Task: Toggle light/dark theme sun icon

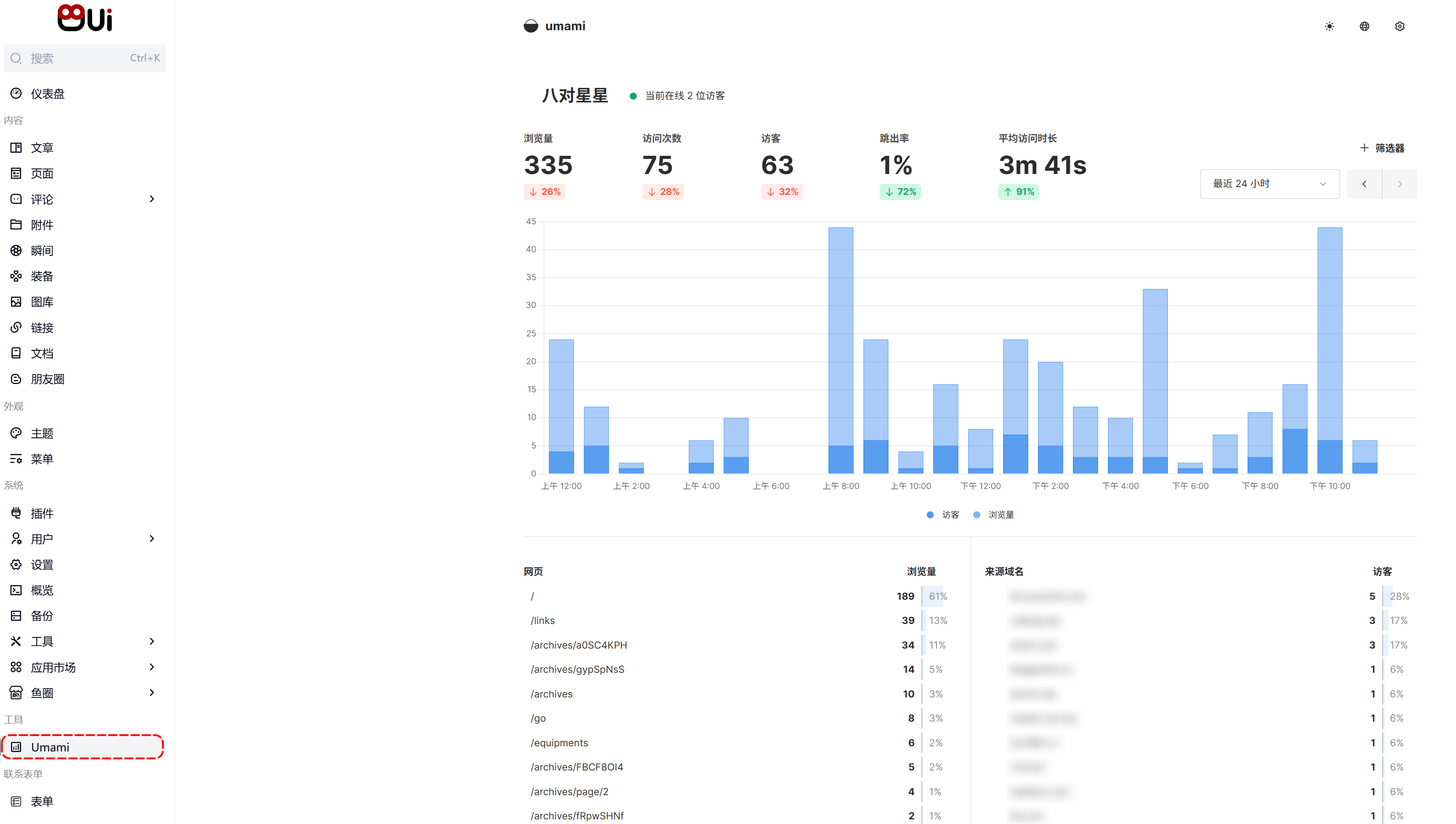Action: pos(1329,27)
